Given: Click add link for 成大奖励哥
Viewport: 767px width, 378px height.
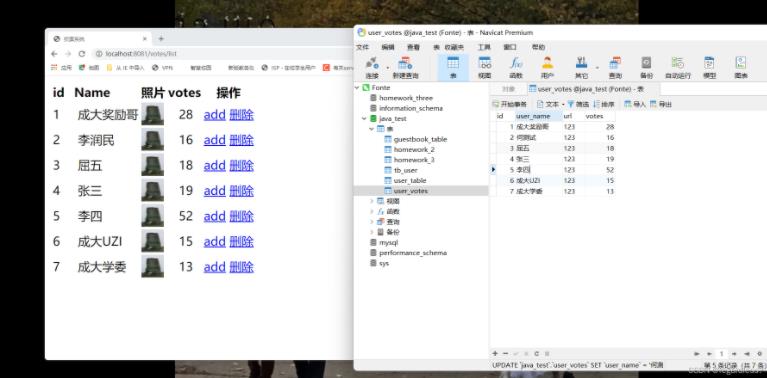Looking at the screenshot, I should tap(214, 115).
